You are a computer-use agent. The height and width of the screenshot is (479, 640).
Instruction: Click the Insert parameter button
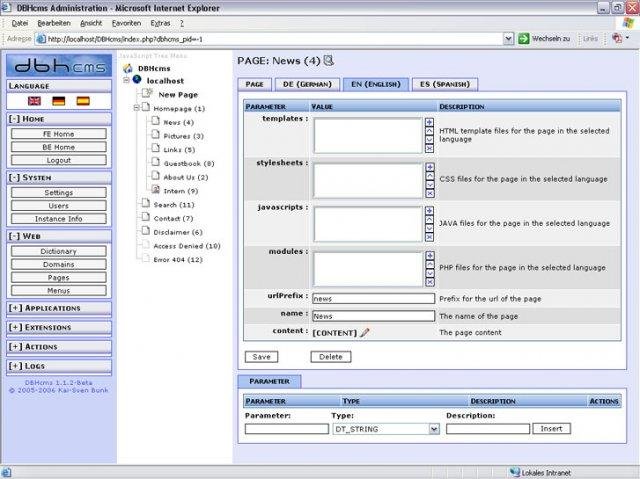tap(551, 428)
